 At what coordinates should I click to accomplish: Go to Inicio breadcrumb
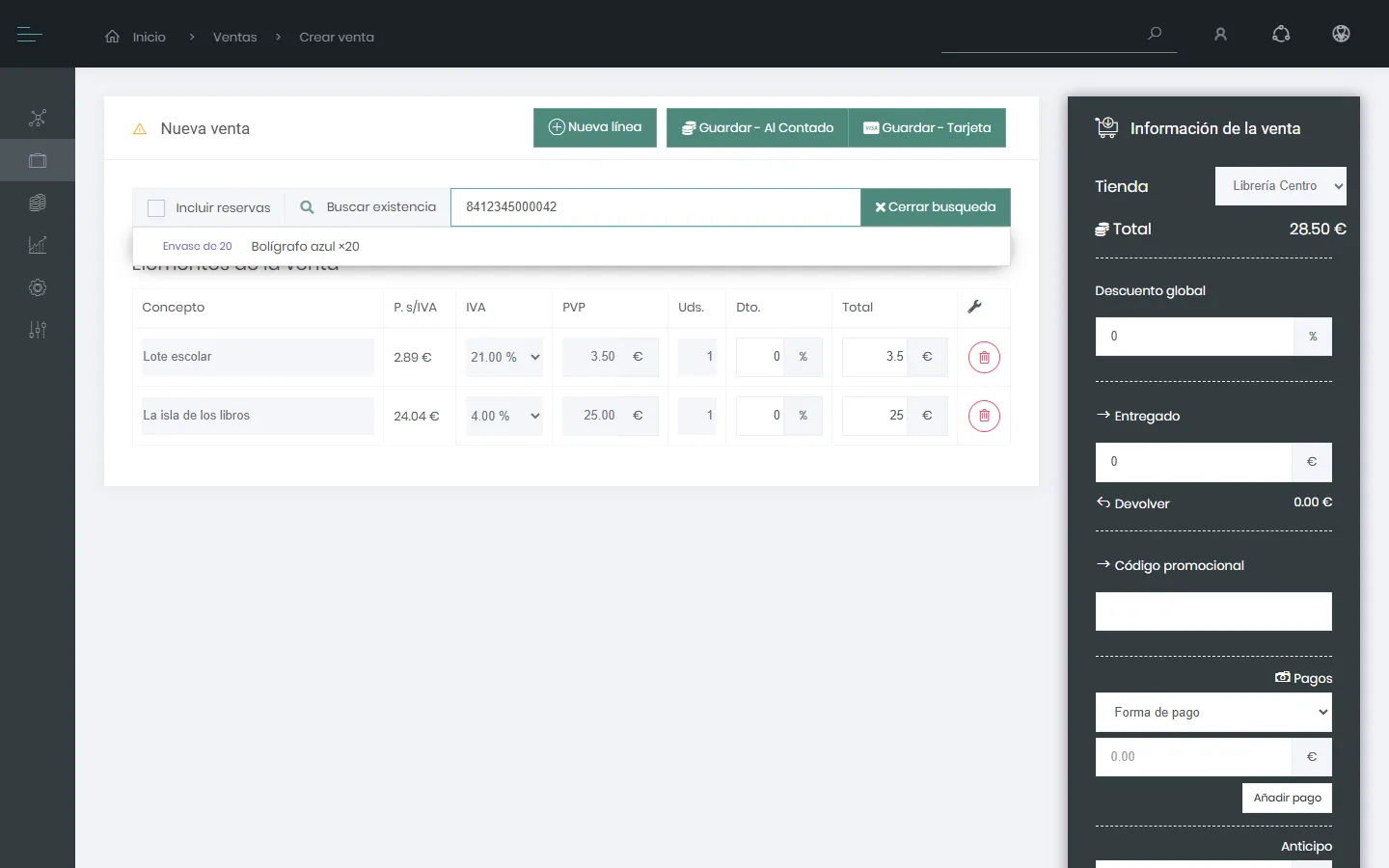pos(150,37)
